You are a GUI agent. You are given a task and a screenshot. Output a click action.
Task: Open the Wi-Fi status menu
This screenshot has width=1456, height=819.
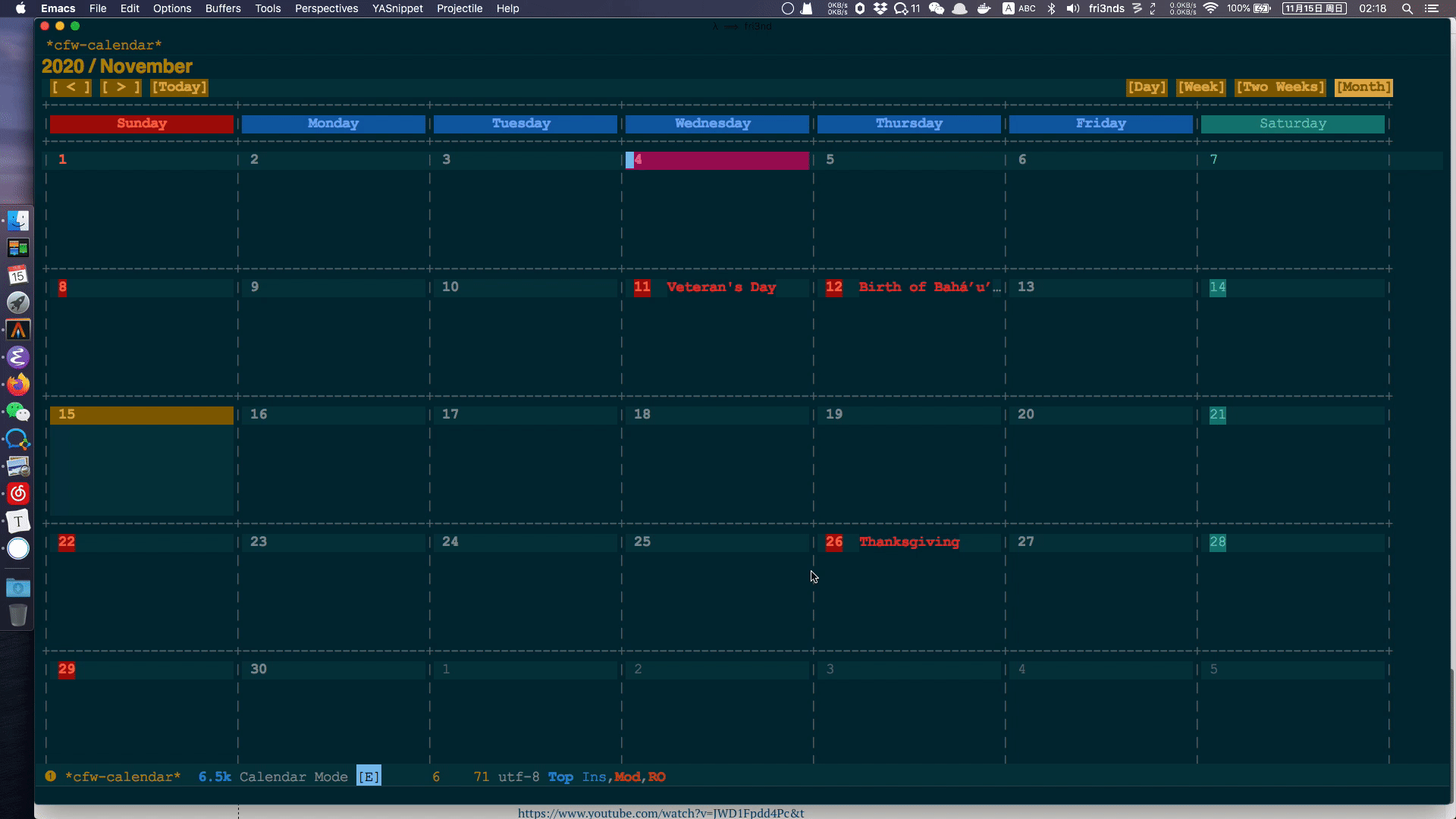coord(1211,8)
